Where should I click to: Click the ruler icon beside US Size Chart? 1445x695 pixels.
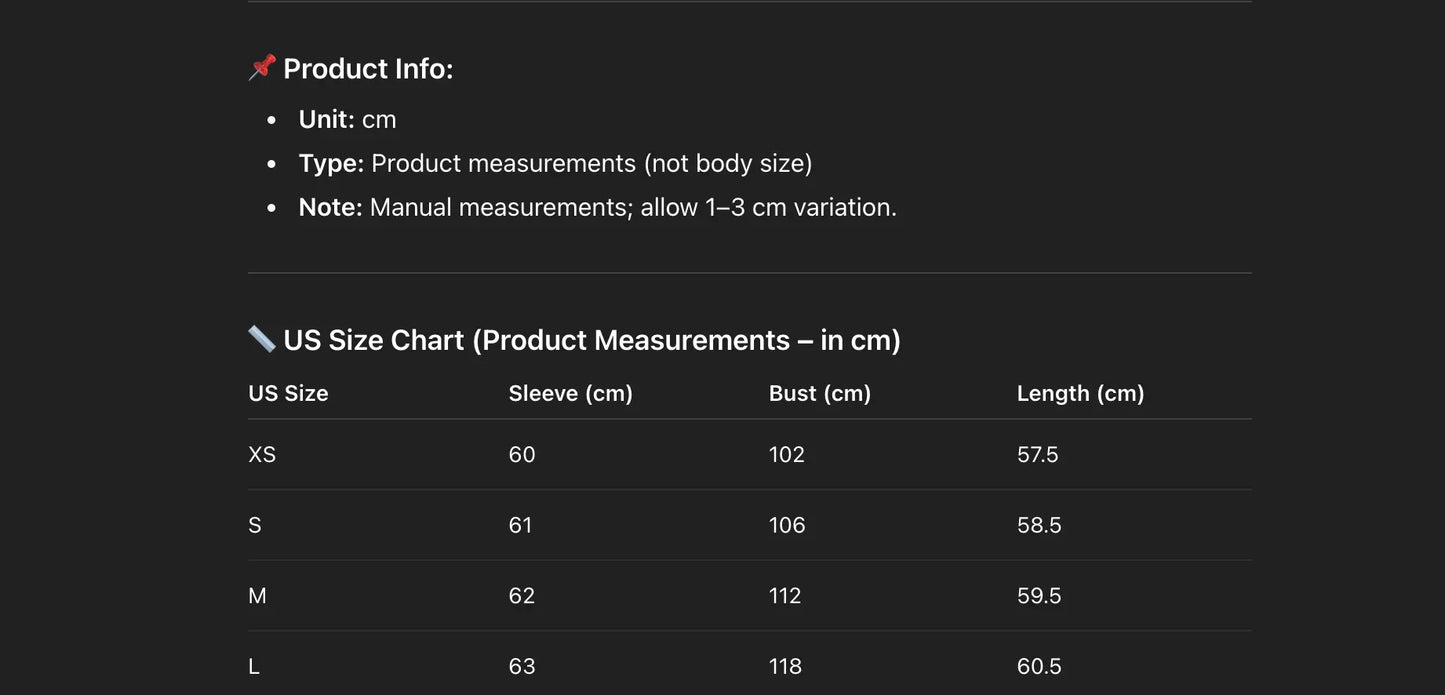(x=262, y=340)
